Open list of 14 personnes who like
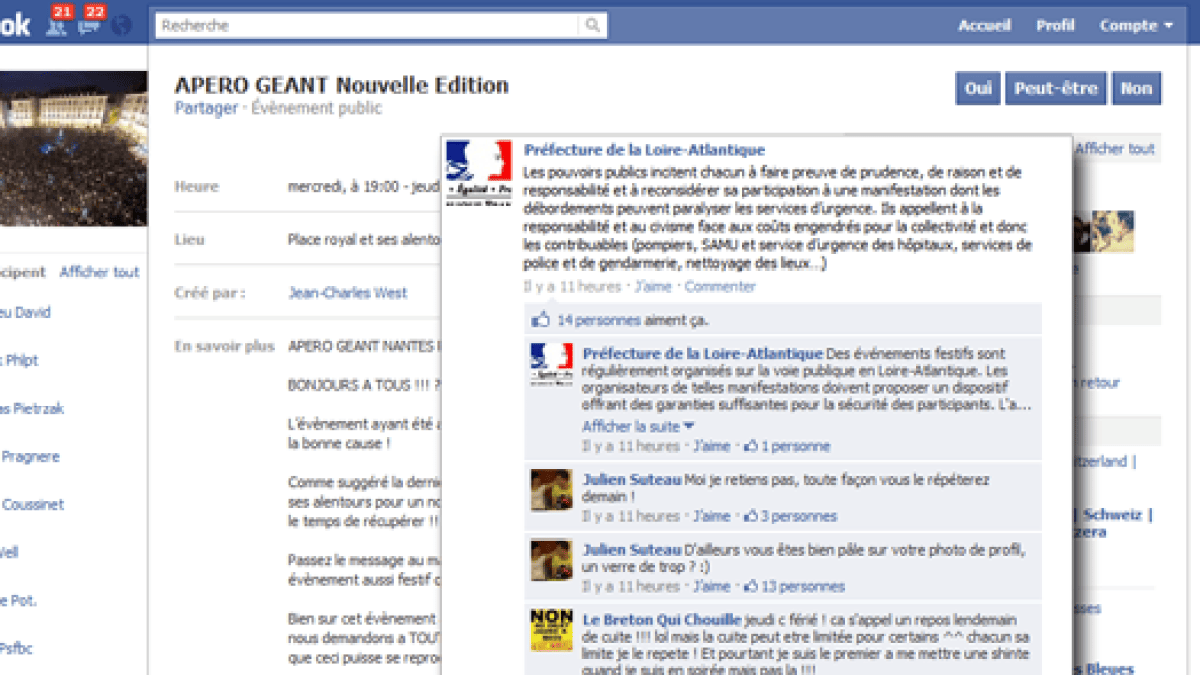This screenshot has height=675, width=1200. (x=599, y=321)
